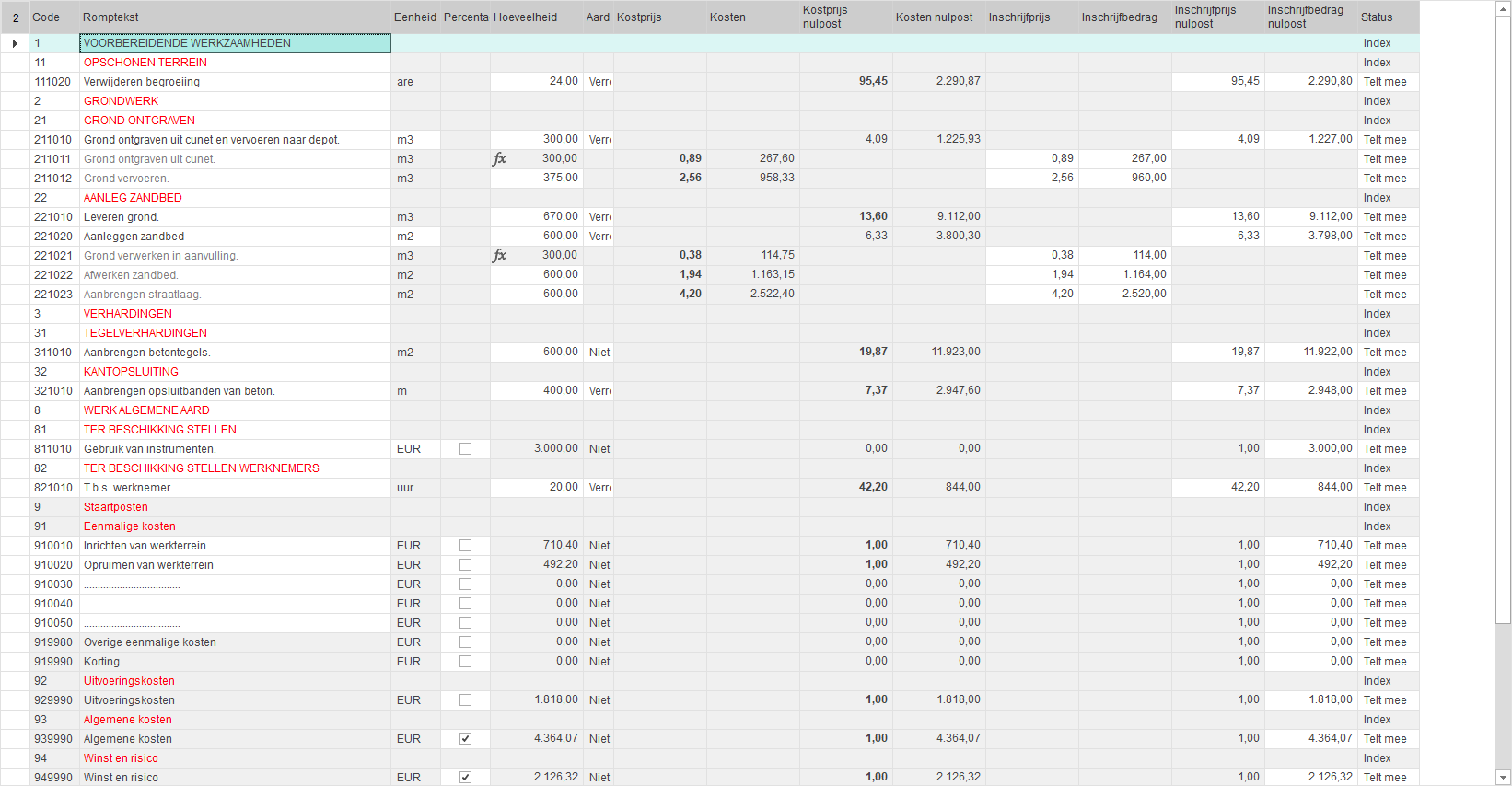Select the Aanleggen zandbed row text
This screenshot has height=786, width=1512.
(134, 237)
